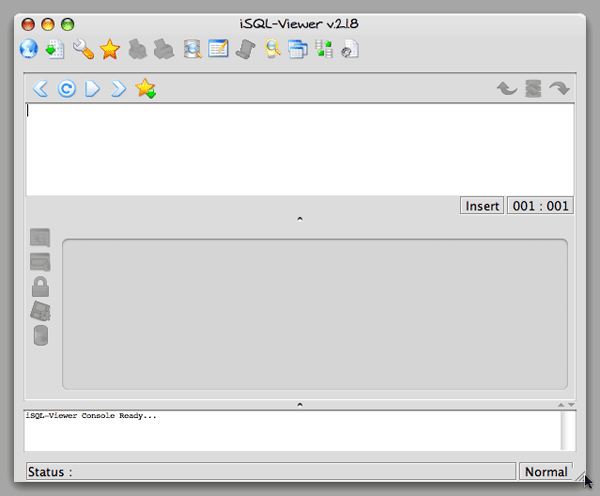Click the second grayed-out printer icon
600x496 pixels.
[x=164, y=49]
